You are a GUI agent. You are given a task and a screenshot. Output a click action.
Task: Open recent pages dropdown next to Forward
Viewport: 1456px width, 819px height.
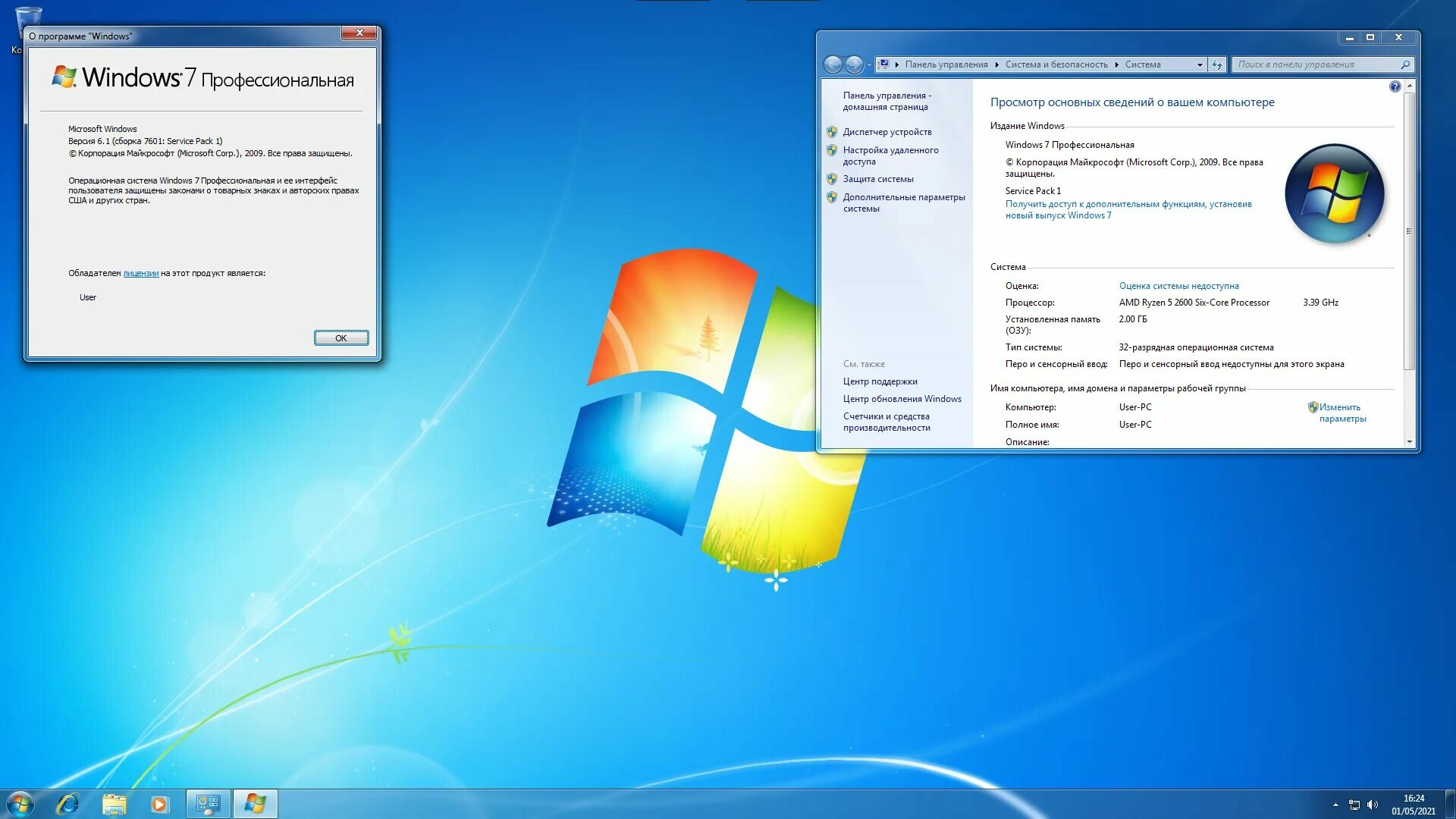869,64
